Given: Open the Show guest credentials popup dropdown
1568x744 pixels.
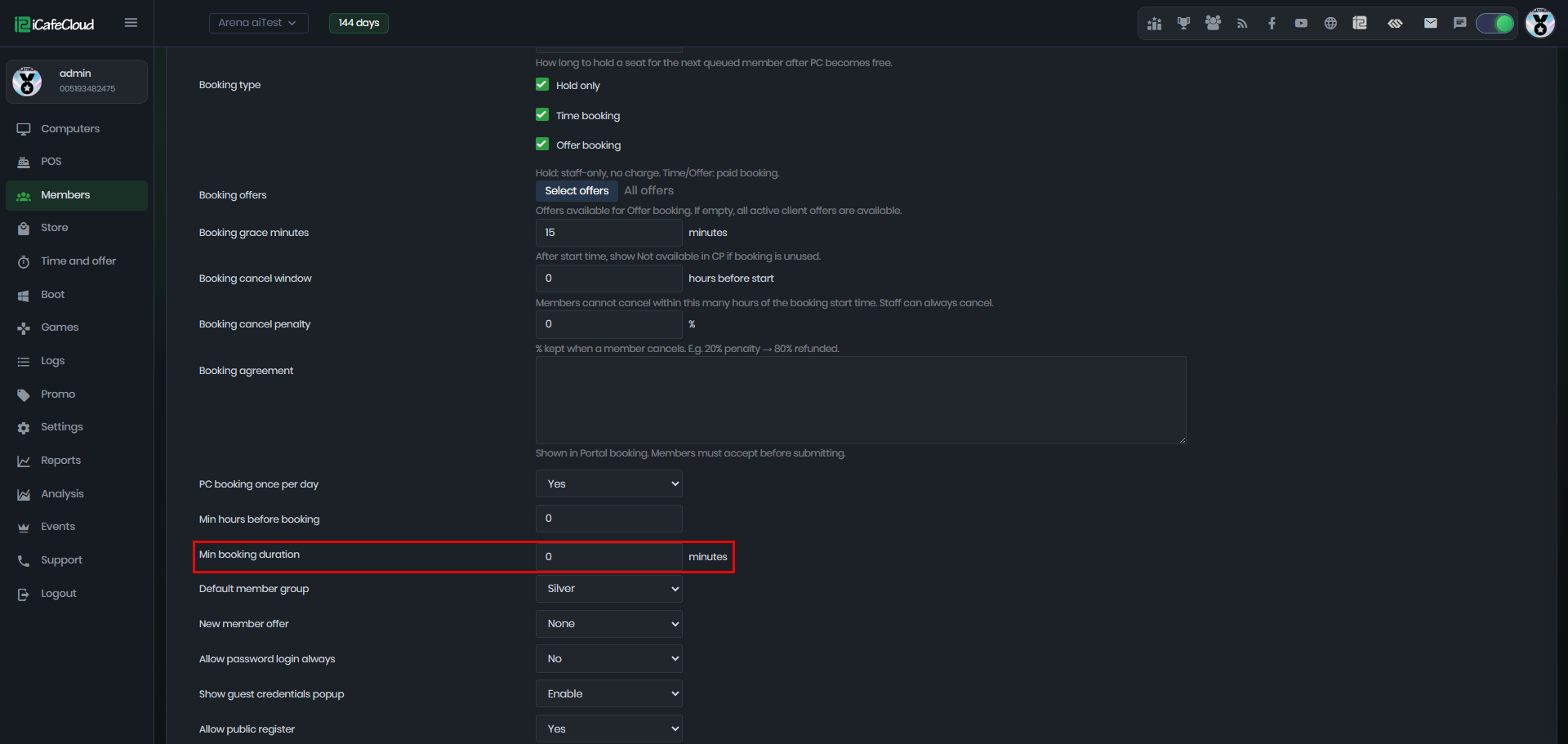Looking at the screenshot, I should click(x=609, y=694).
